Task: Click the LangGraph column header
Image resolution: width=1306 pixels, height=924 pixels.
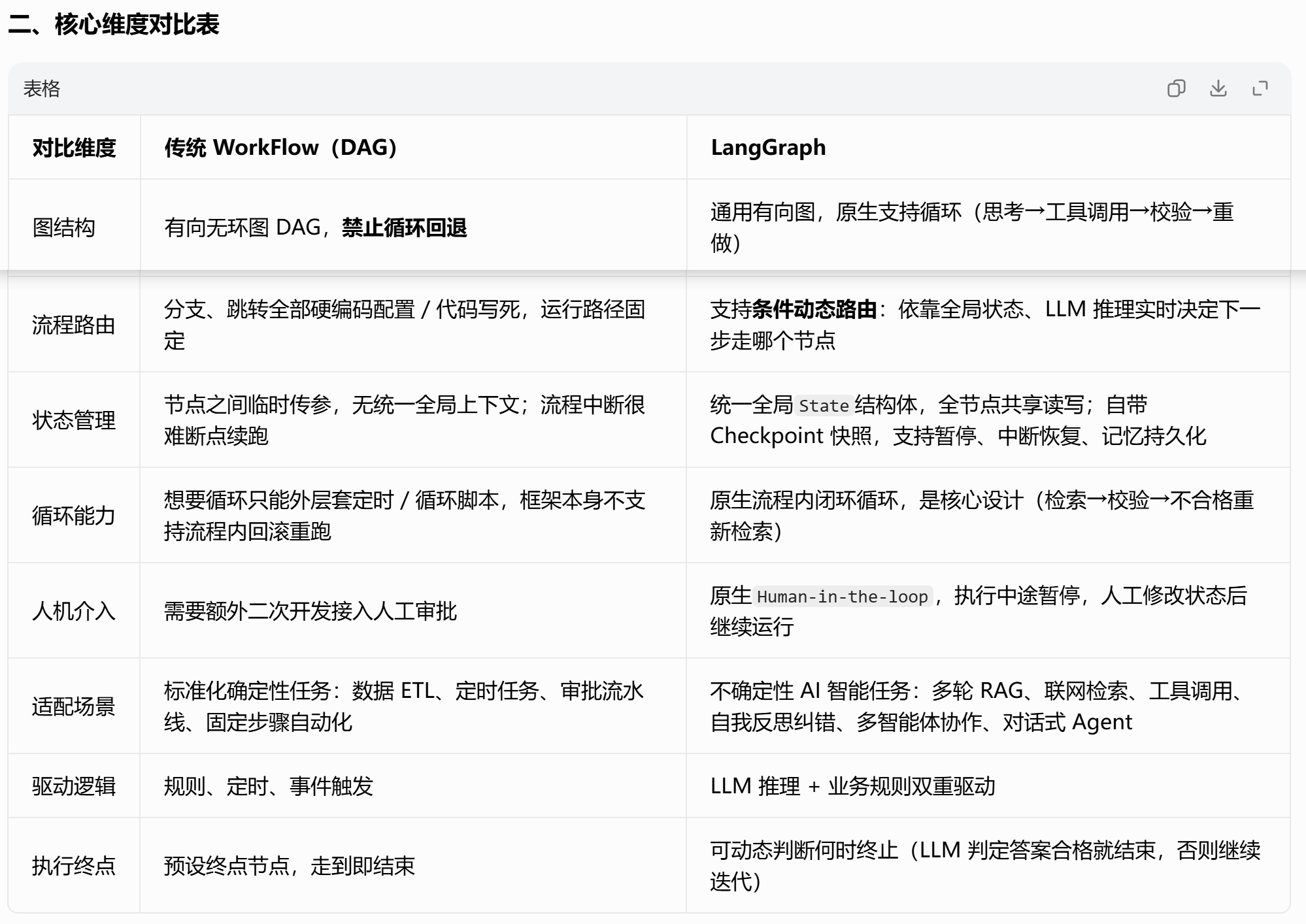Action: point(988,148)
